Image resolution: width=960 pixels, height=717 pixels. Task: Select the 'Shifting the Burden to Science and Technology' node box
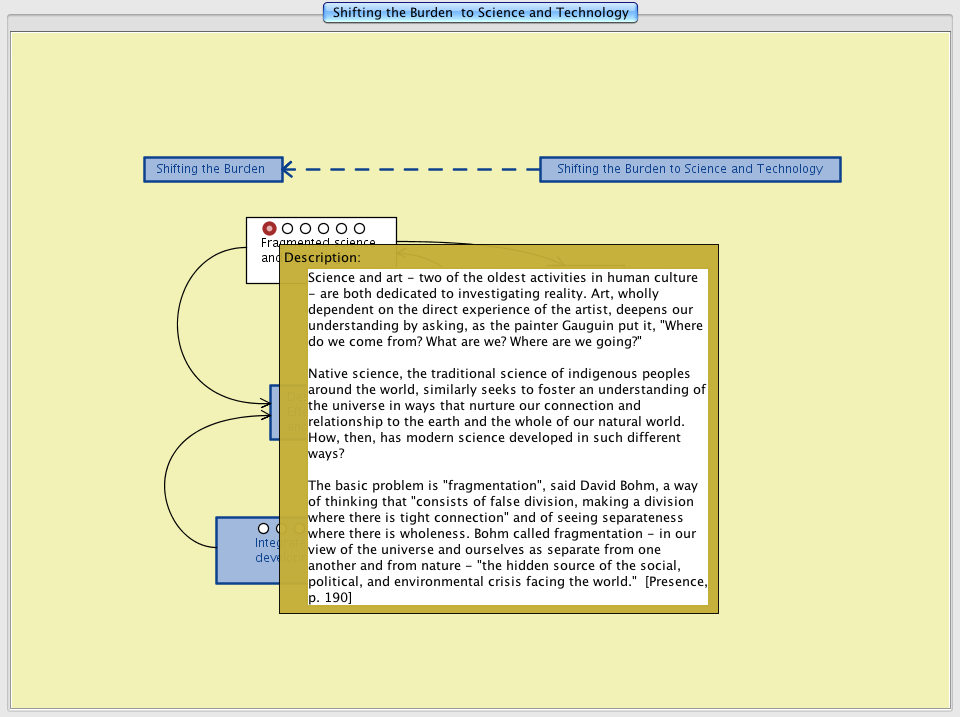(x=690, y=169)
